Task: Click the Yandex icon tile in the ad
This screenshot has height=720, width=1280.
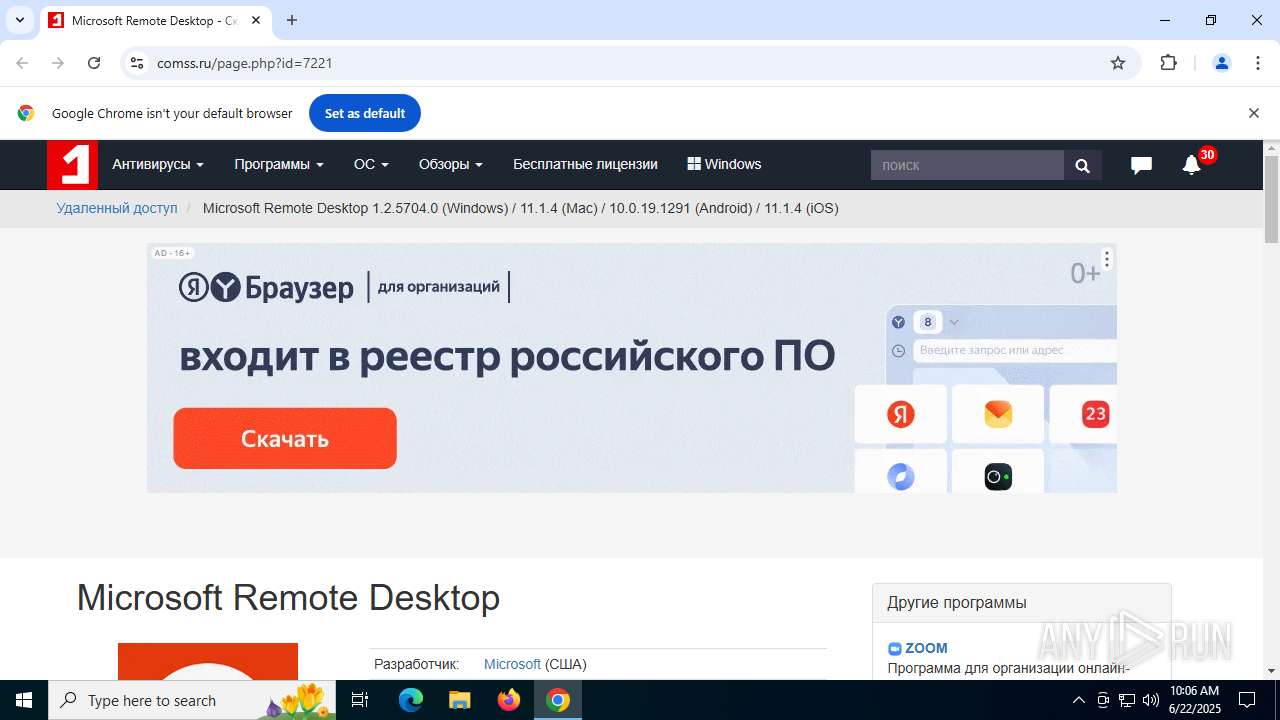Action: click(x=901, y=414)
